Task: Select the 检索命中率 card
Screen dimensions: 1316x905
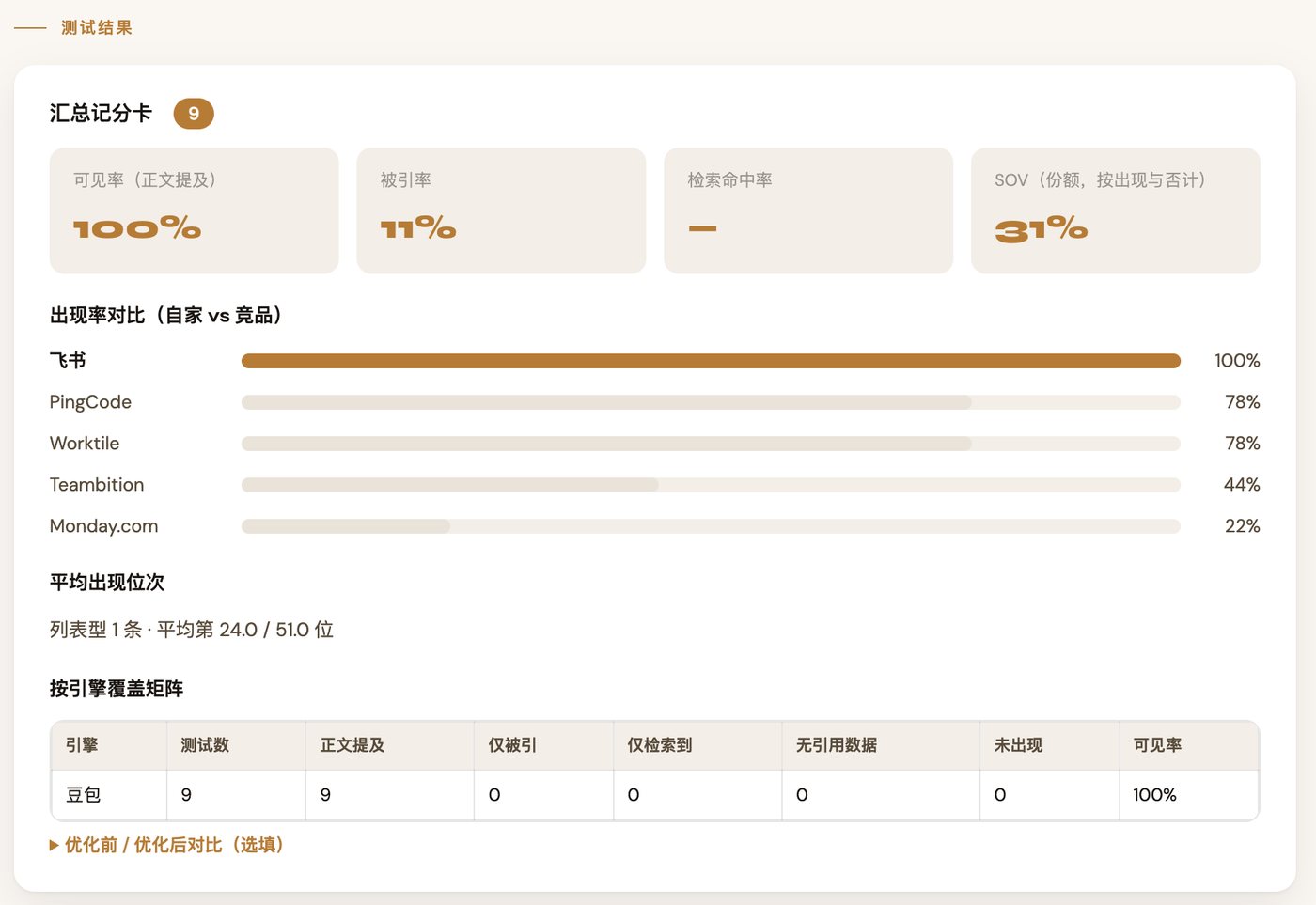Action: [808, 211]
